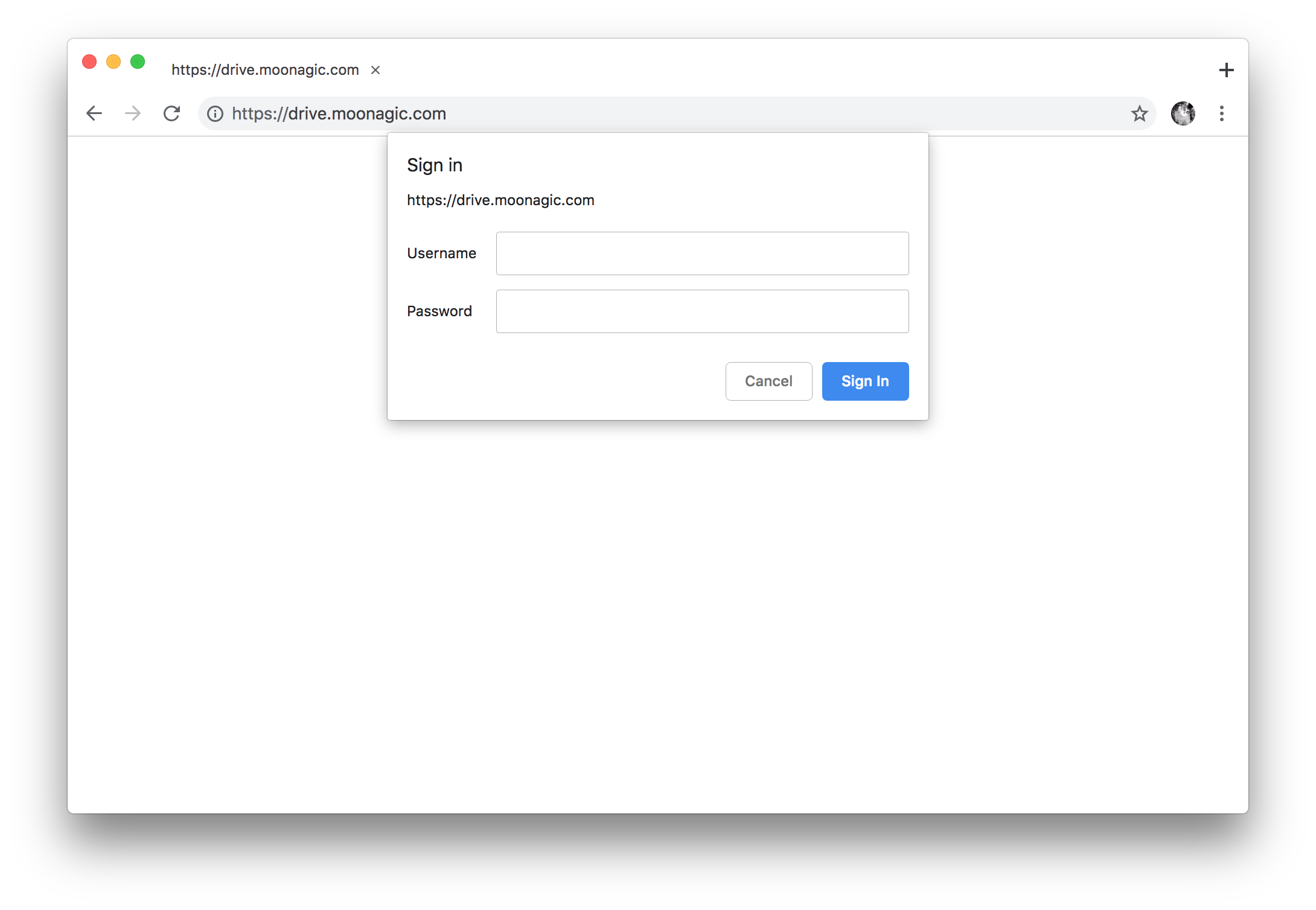The height and width of the screenshot is (910, 1316).
Task: Focus the Password field
Action: (x=702, y=311)
